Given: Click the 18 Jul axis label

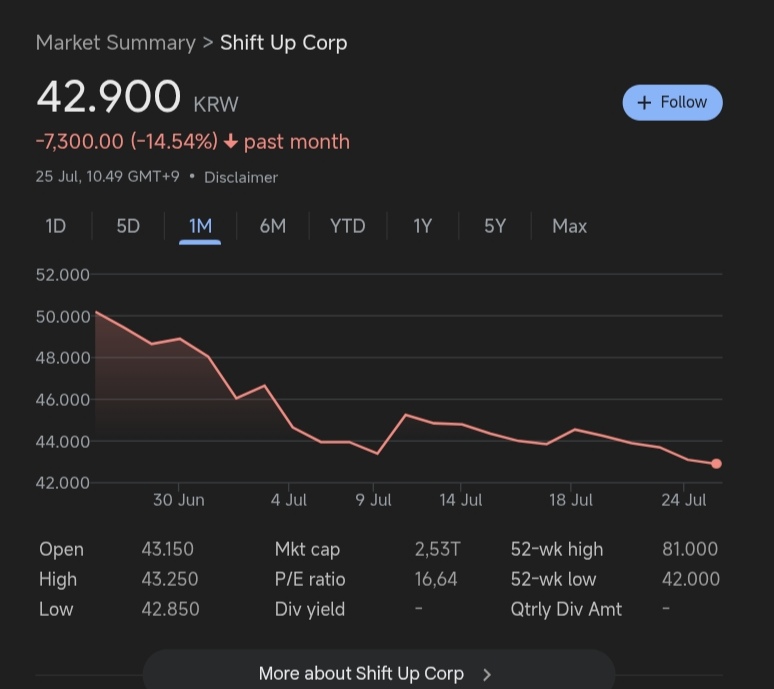Looking at the screenshot, I should click(x=571, y=500).
